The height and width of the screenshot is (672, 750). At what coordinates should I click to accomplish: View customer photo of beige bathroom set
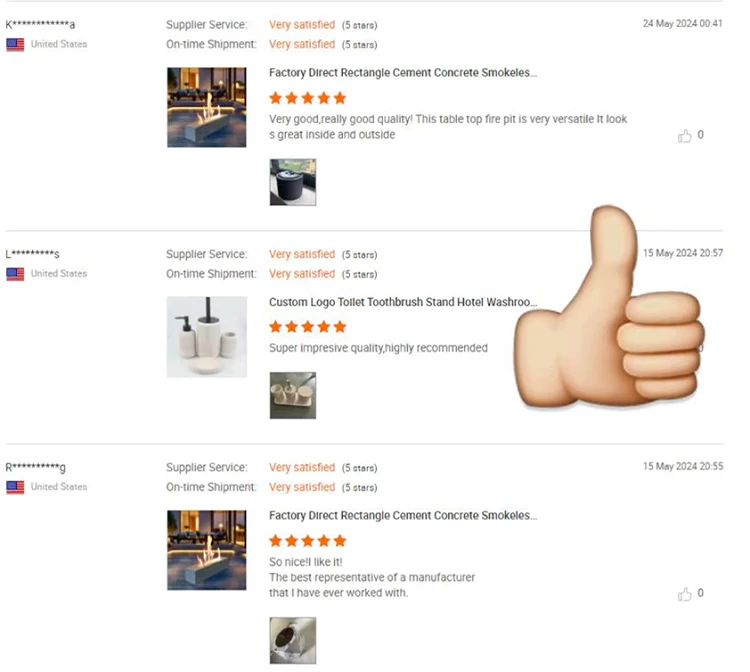coord(293,396)
